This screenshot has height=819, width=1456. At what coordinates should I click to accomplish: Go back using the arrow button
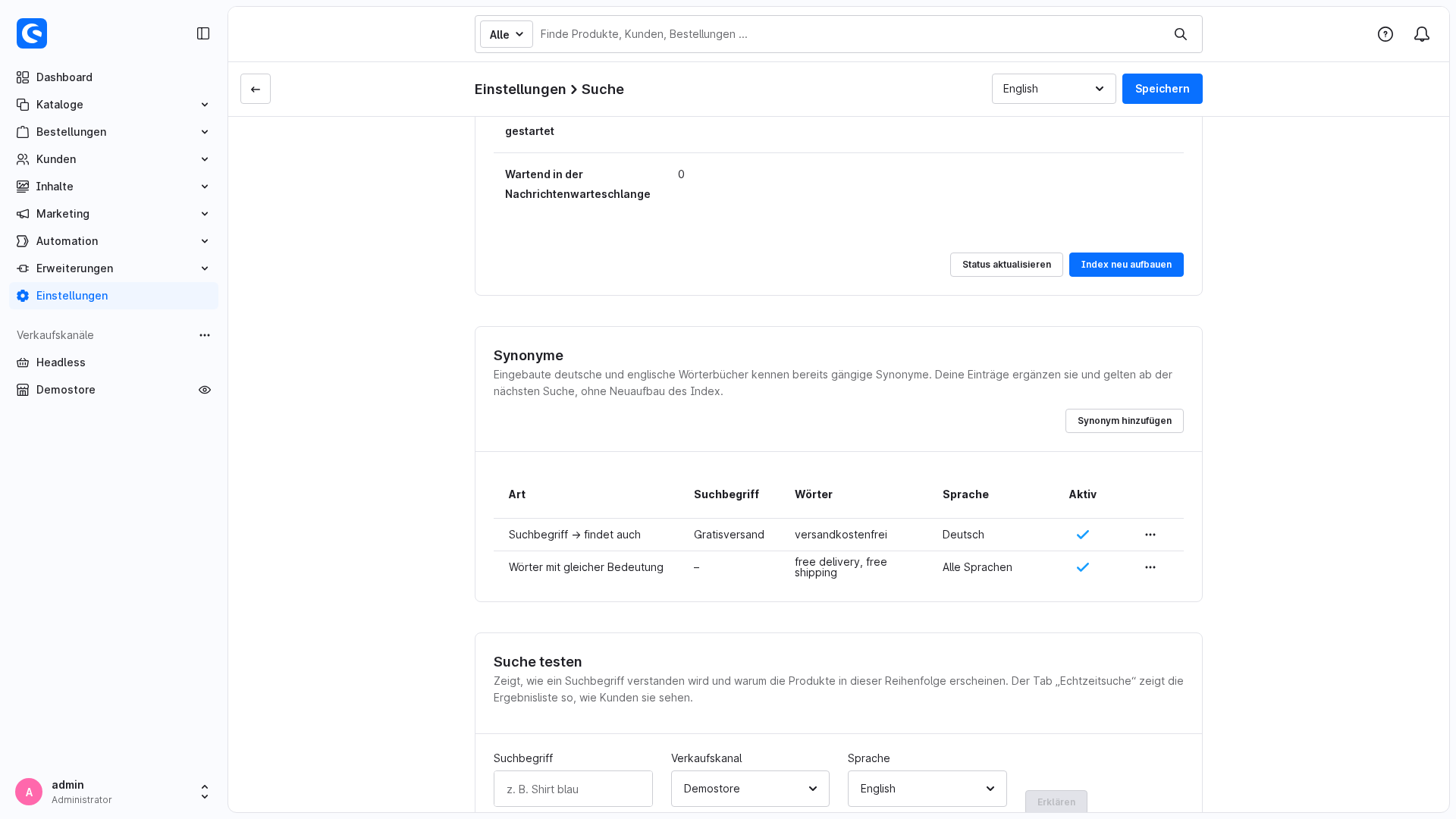[x=256, y=89]
